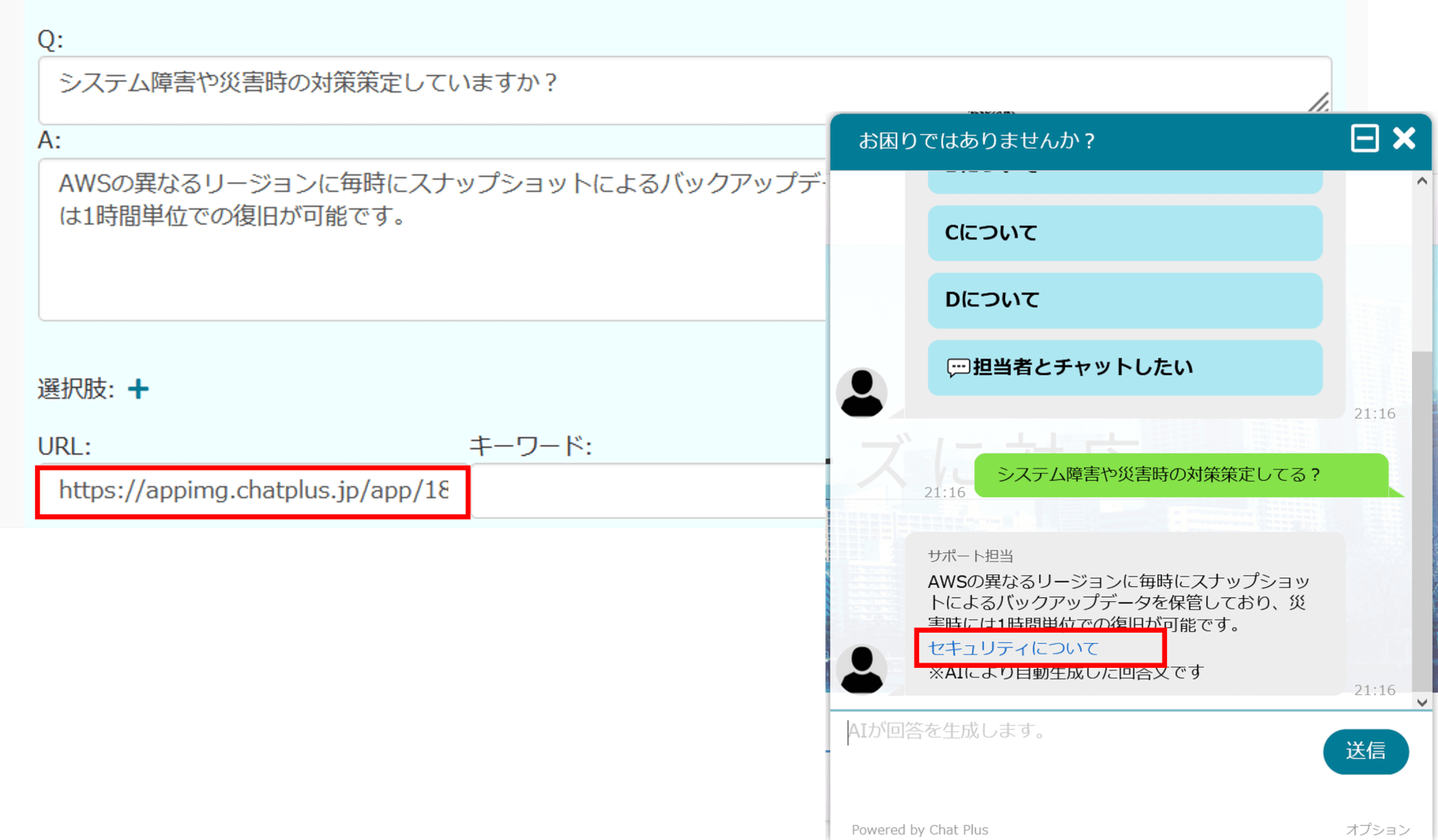
Task: Open the 'セキュリティについて' link
Action: point(1013,648)
